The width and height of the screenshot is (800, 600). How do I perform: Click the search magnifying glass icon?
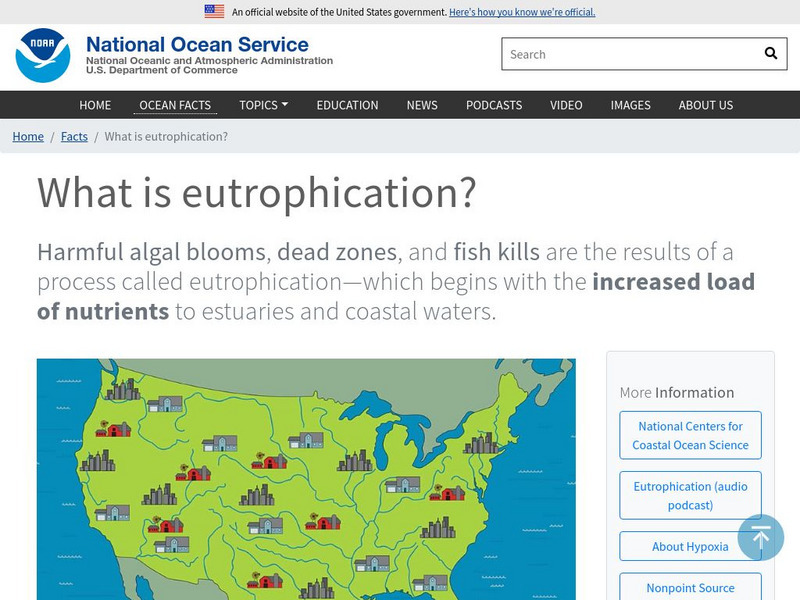[x=769, y=53]
